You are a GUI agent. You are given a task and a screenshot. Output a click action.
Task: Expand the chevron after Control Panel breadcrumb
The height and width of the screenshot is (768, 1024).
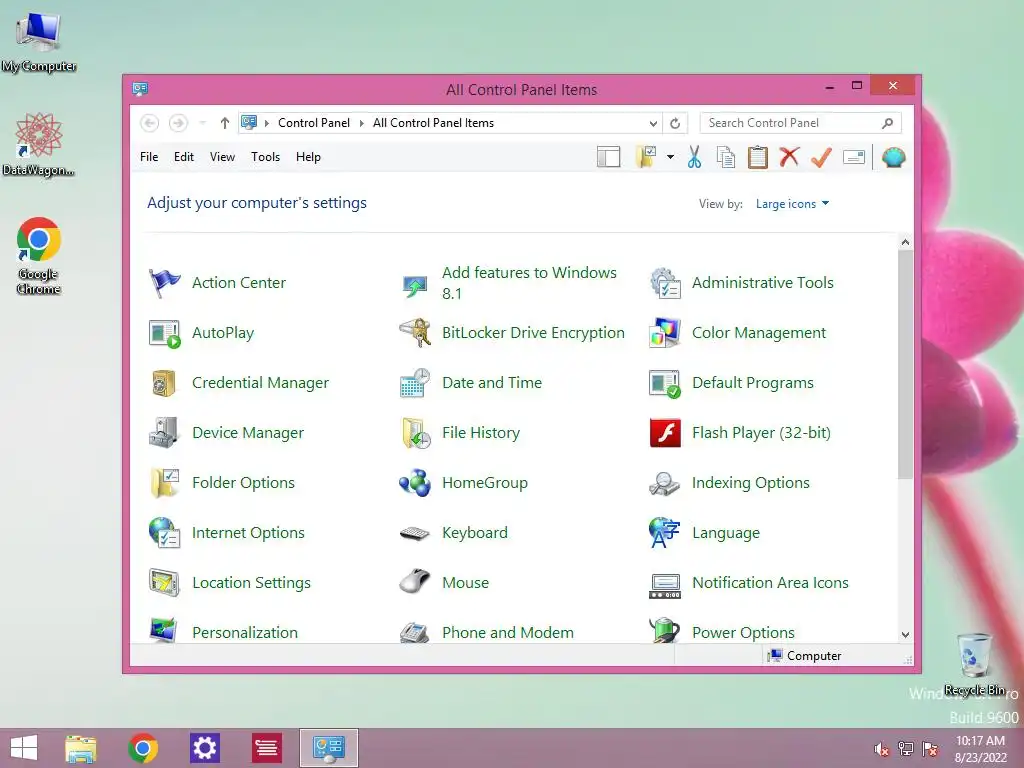362,123
